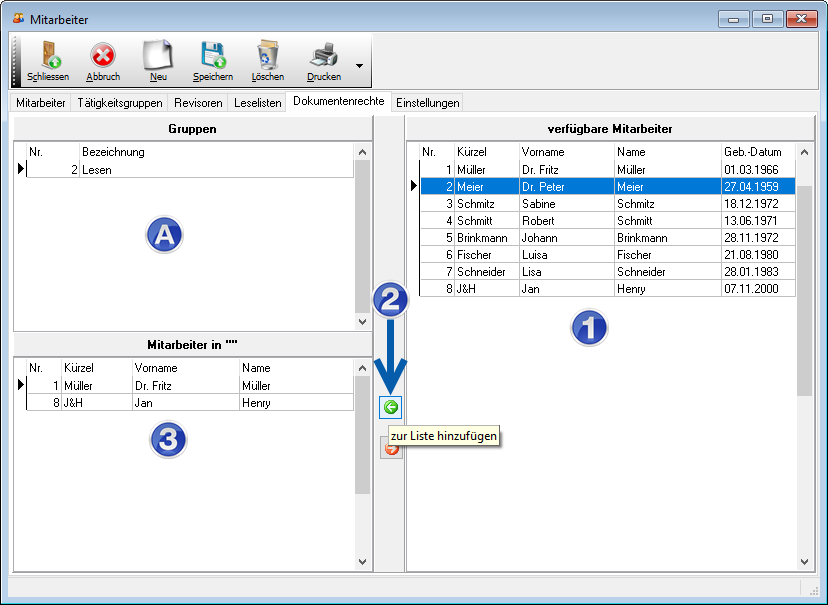Click green arrow to add to list
The width and height of the screenshot is (828, 605).
point(391,407)
